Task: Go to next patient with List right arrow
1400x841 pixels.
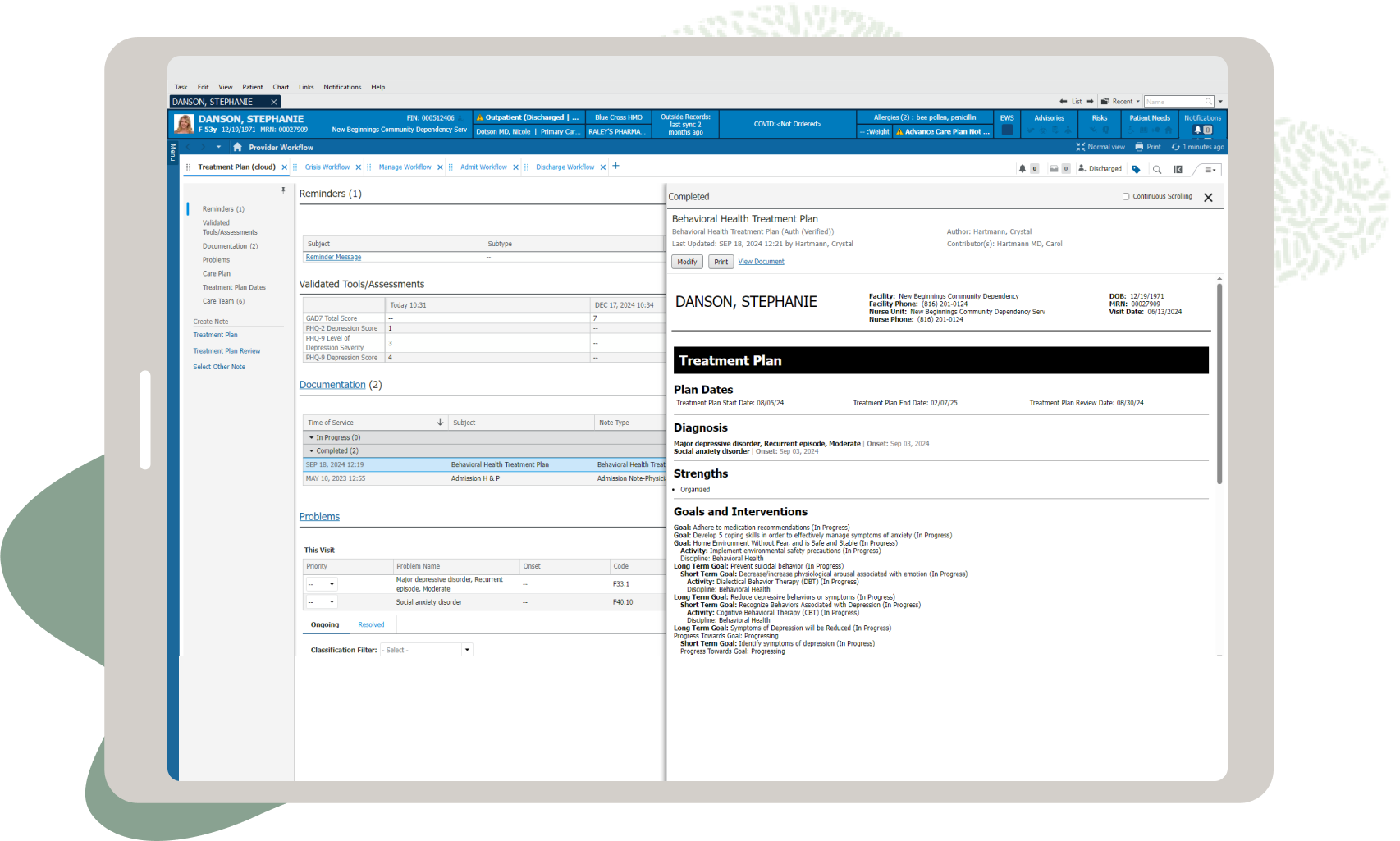Action: tap(1090, 102)
